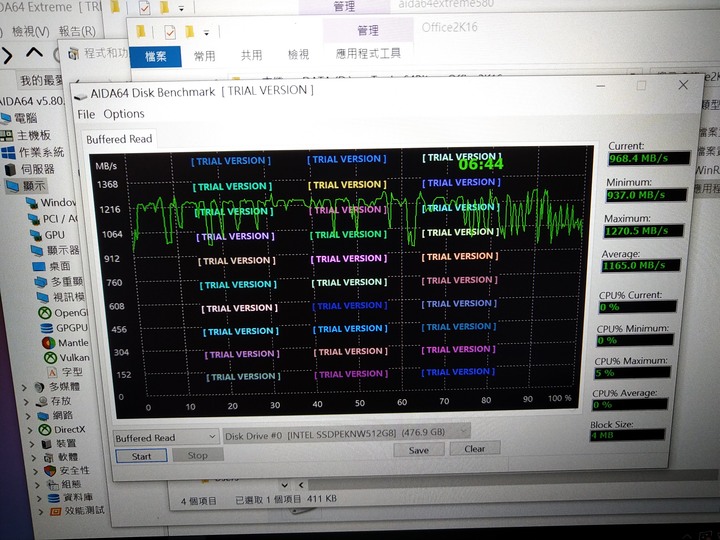Select the Buffered Read tab

(x=119, y=139)
